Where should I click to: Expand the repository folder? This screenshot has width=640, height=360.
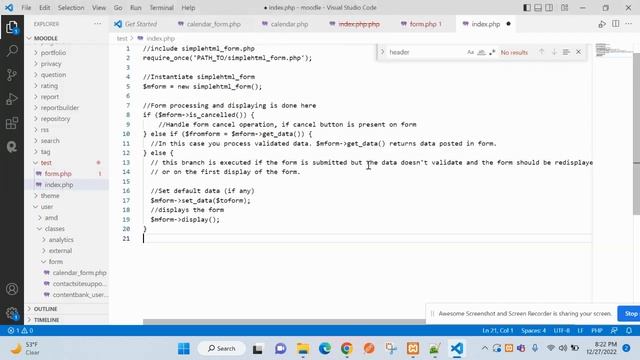(x=55, y=119)
